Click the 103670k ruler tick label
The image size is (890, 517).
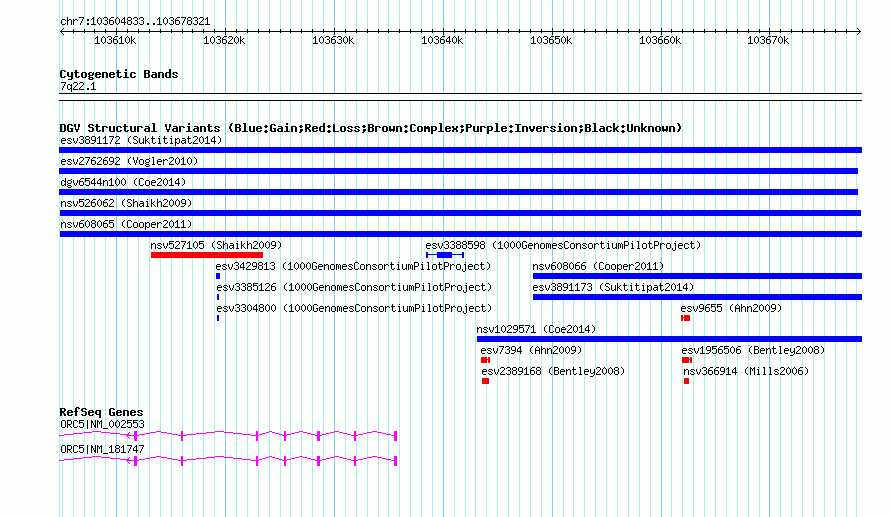tap(768, 41)
